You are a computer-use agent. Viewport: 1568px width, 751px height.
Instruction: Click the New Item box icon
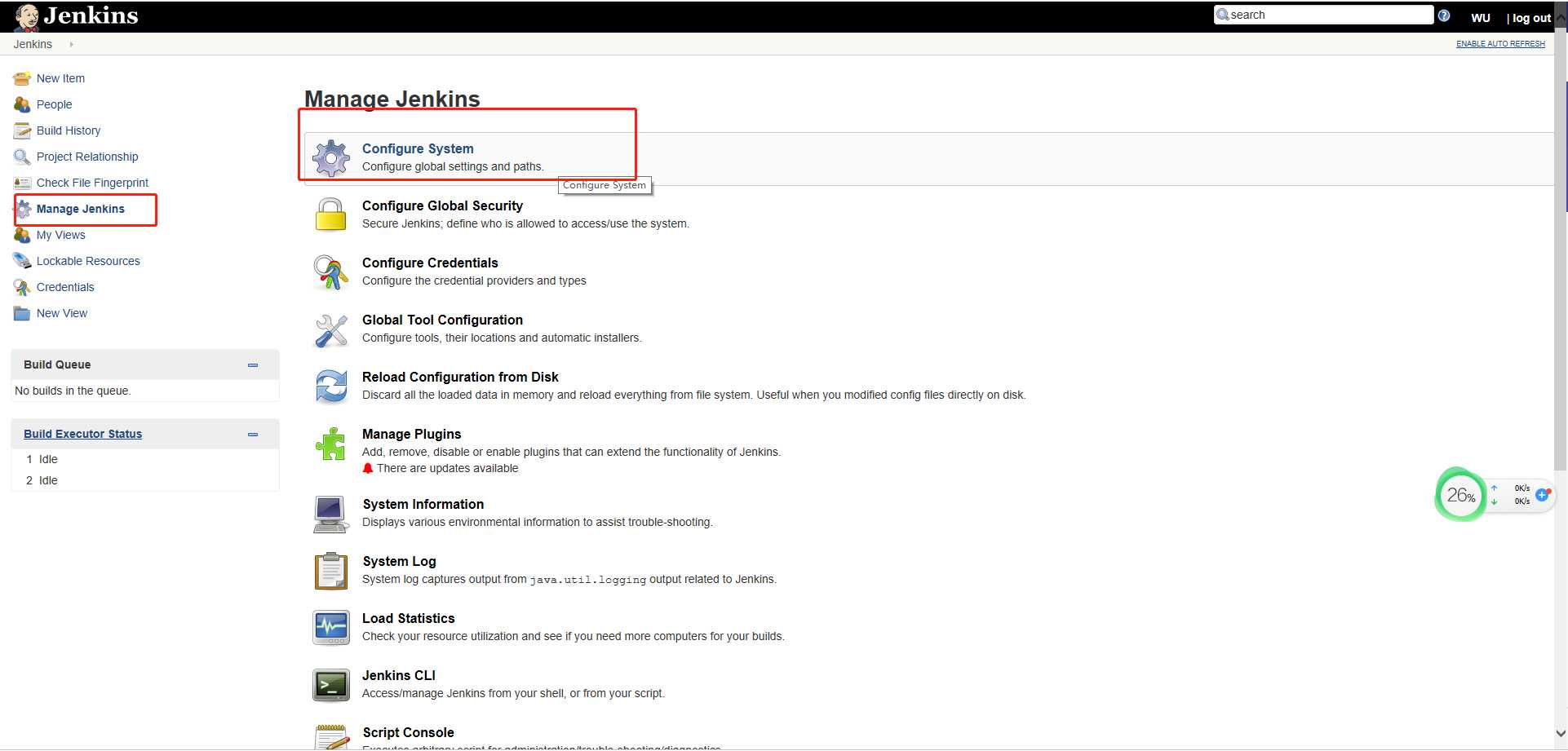click(x=22, y=78)
